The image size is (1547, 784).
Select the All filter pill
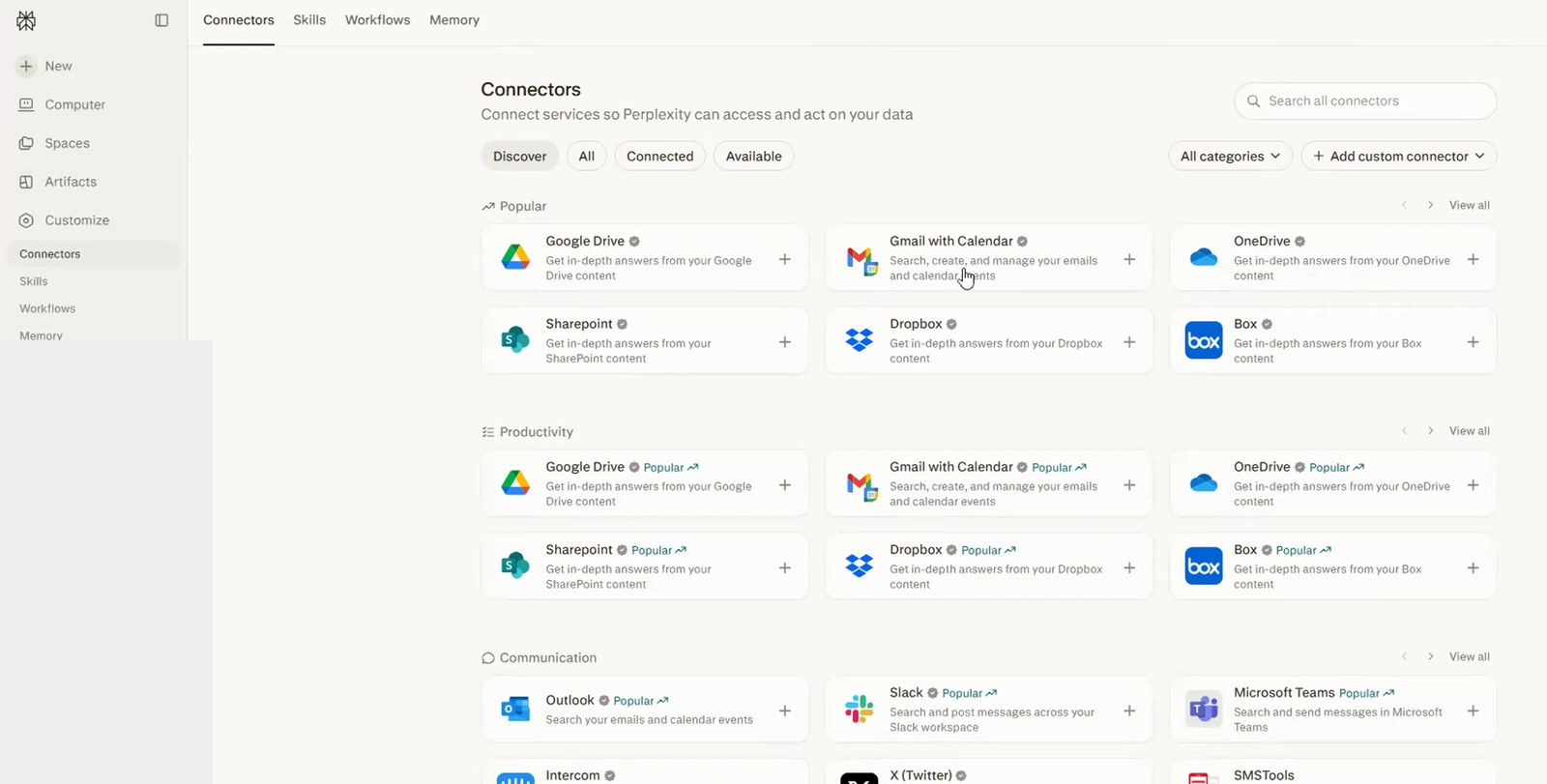[x=587, y=156]
